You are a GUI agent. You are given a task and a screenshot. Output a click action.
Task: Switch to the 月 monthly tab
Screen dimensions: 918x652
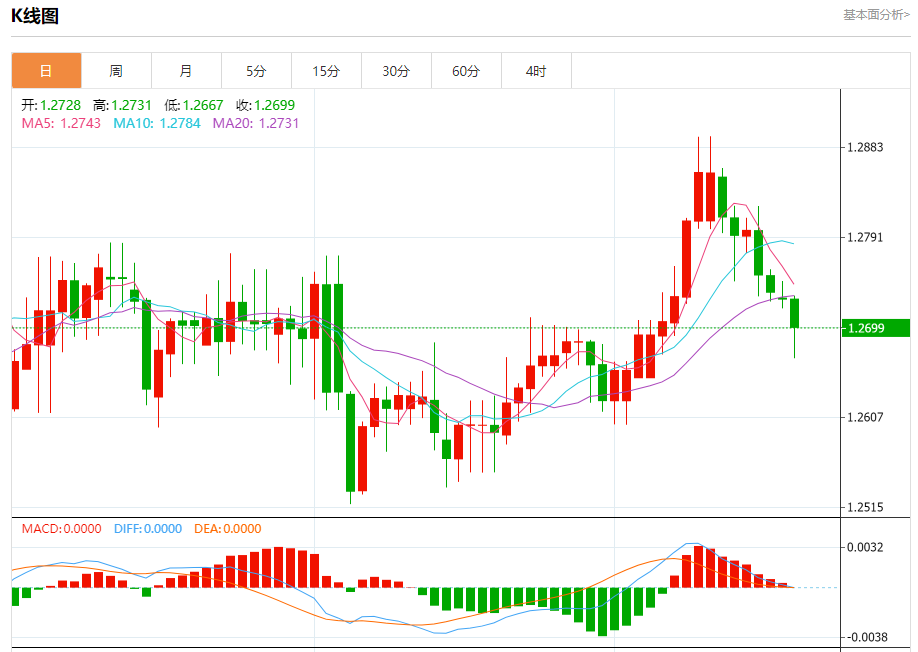[x=186, y=71]
